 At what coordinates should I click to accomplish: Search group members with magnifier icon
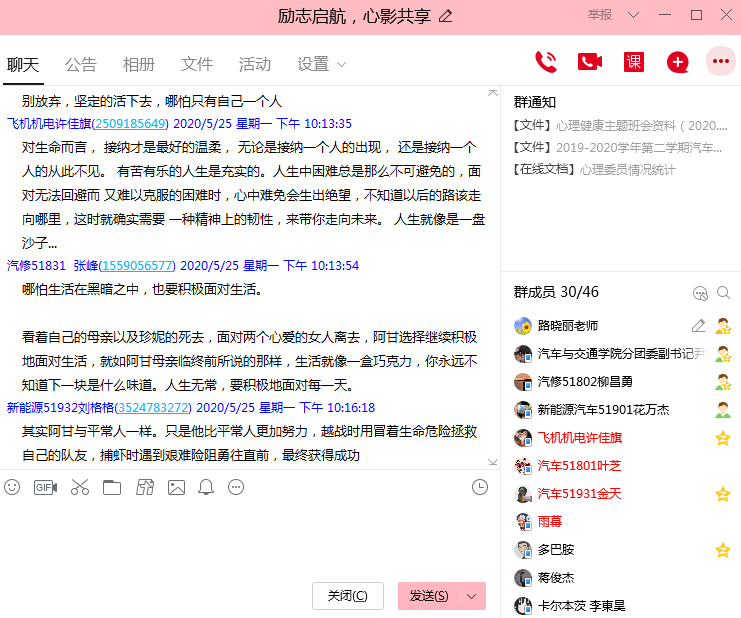[723, 293]
